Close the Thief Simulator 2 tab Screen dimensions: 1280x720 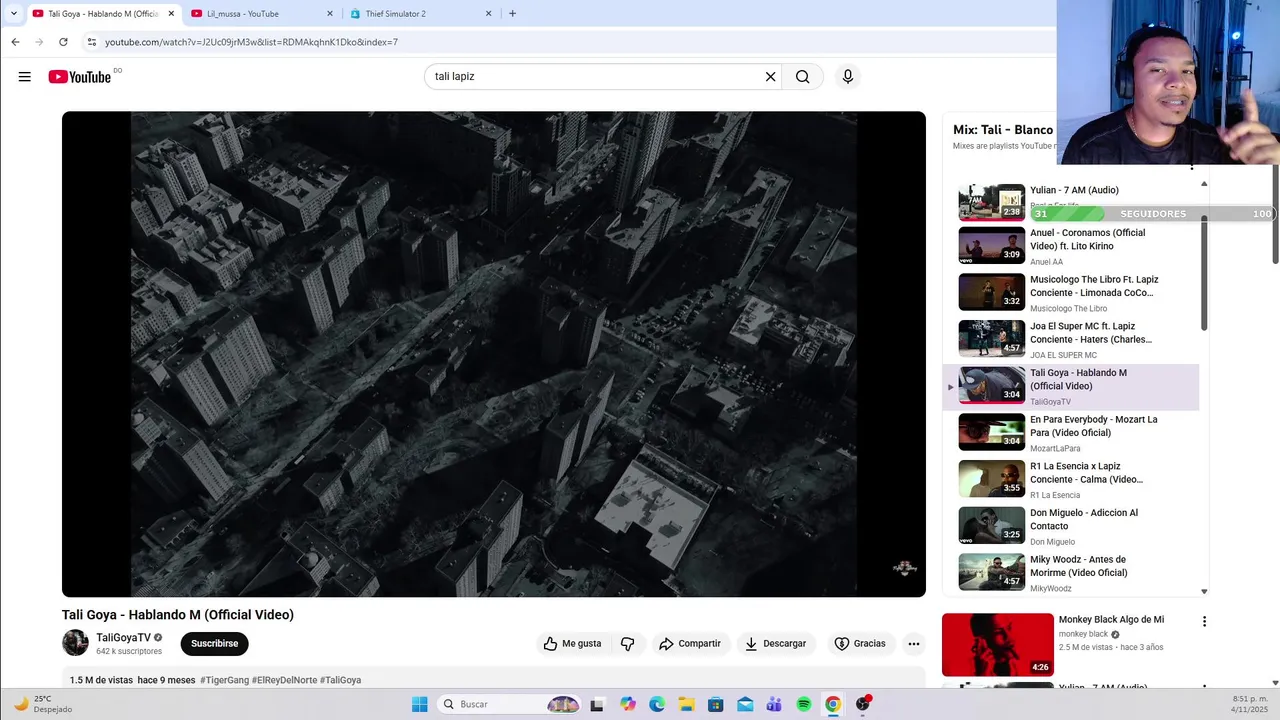coord(488,13)
